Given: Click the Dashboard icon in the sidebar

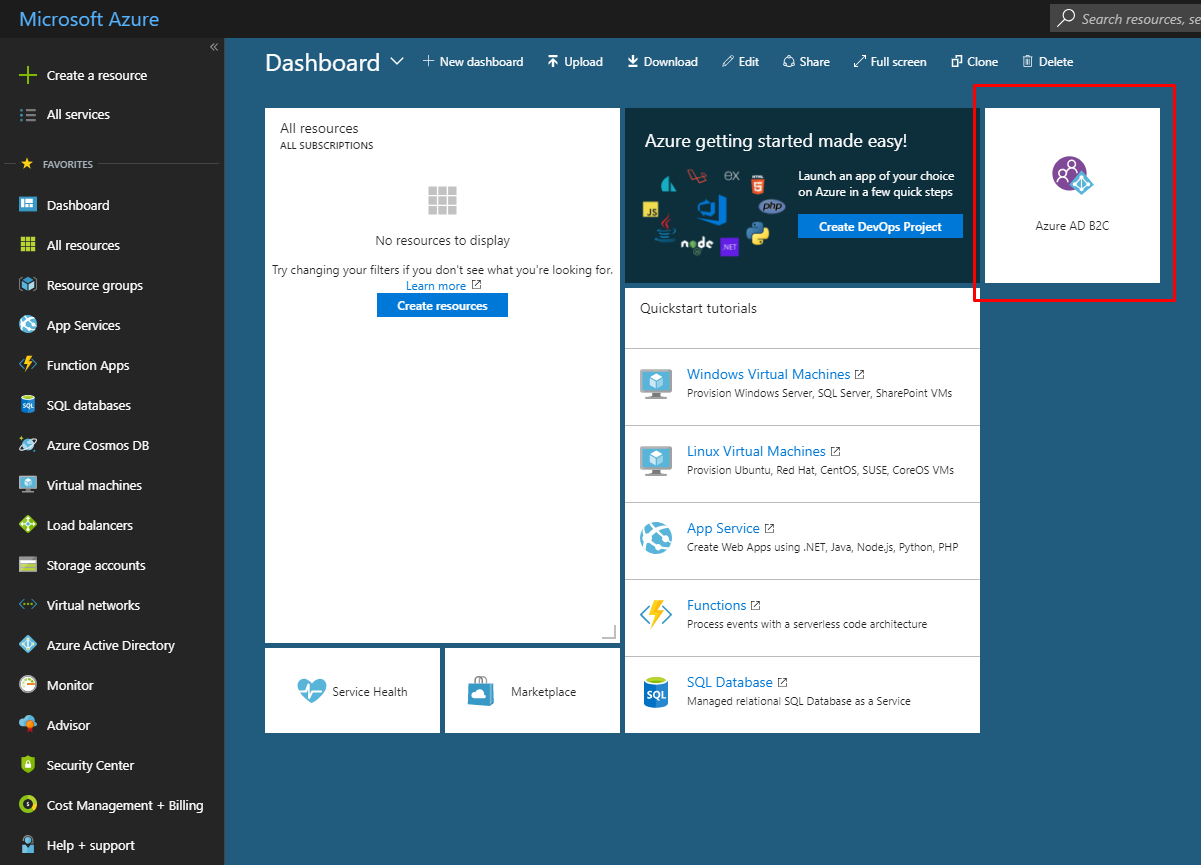Looking at the screenshot, I should coord(28,205).
